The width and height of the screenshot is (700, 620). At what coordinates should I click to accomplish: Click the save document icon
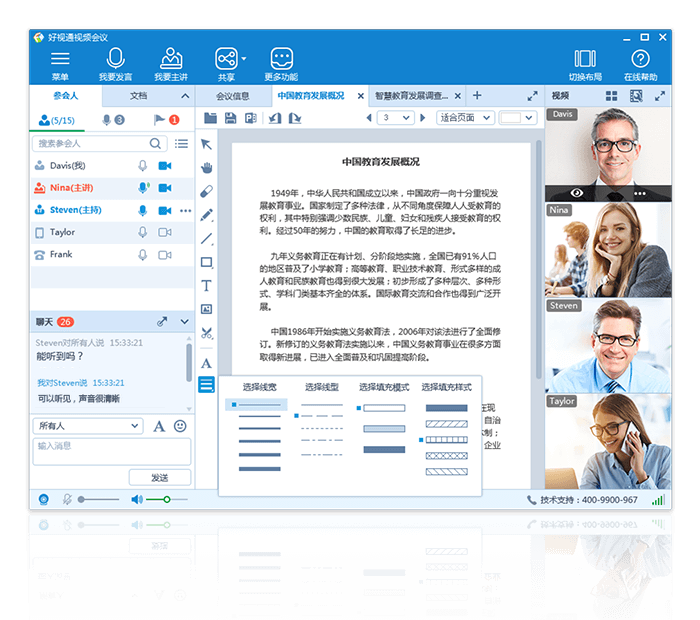point(230,118)
